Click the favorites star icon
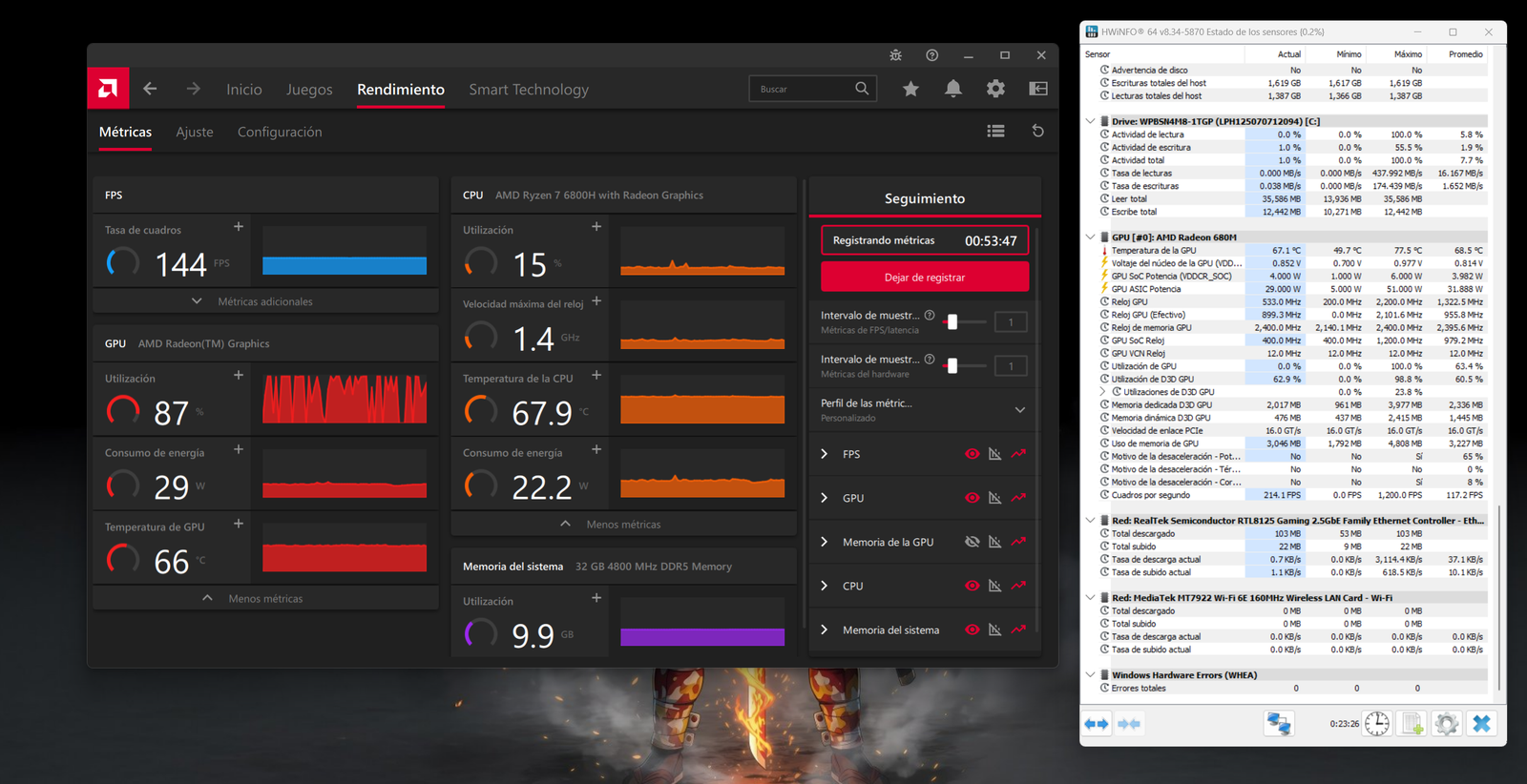 pos(910,89)
